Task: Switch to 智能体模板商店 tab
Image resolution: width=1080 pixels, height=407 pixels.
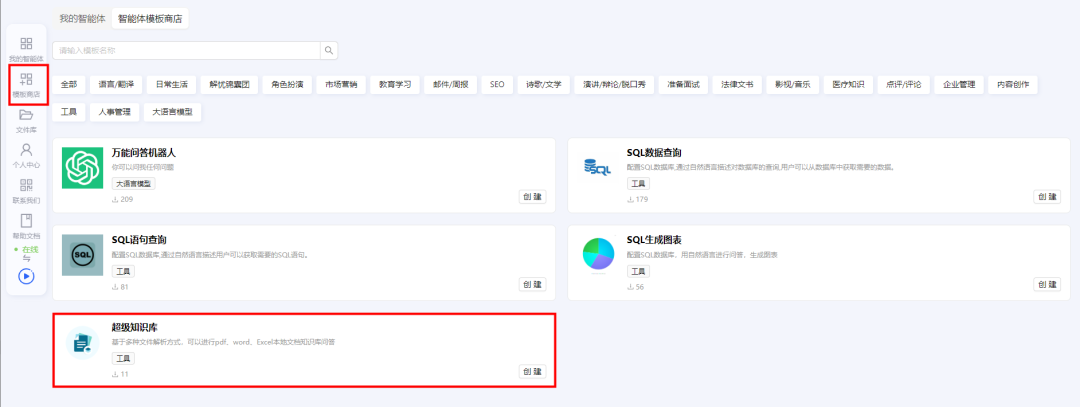Action: [x=149, y=19]
